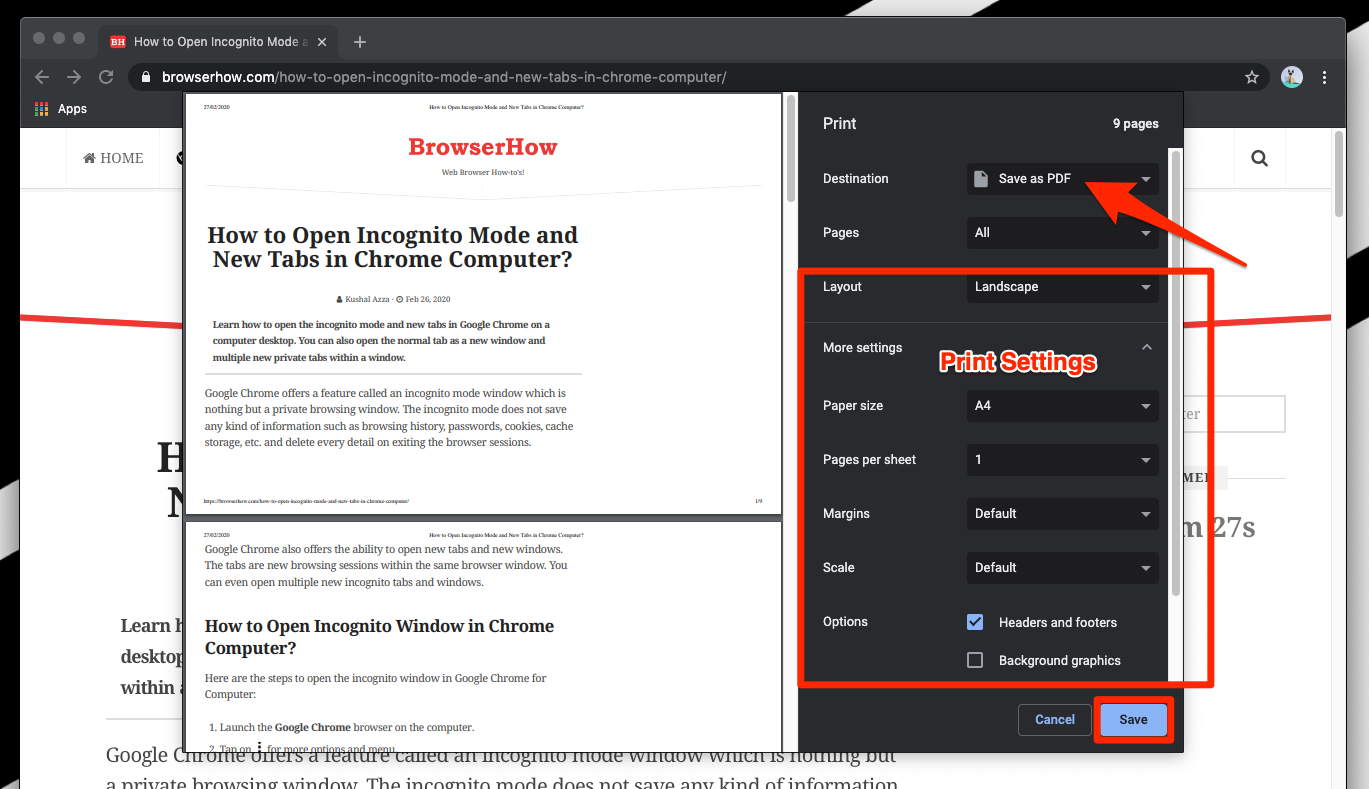Open the Paper size dropdown showing A4
The width and height of the screenshot is (1369, 789).
point(1063,406)
